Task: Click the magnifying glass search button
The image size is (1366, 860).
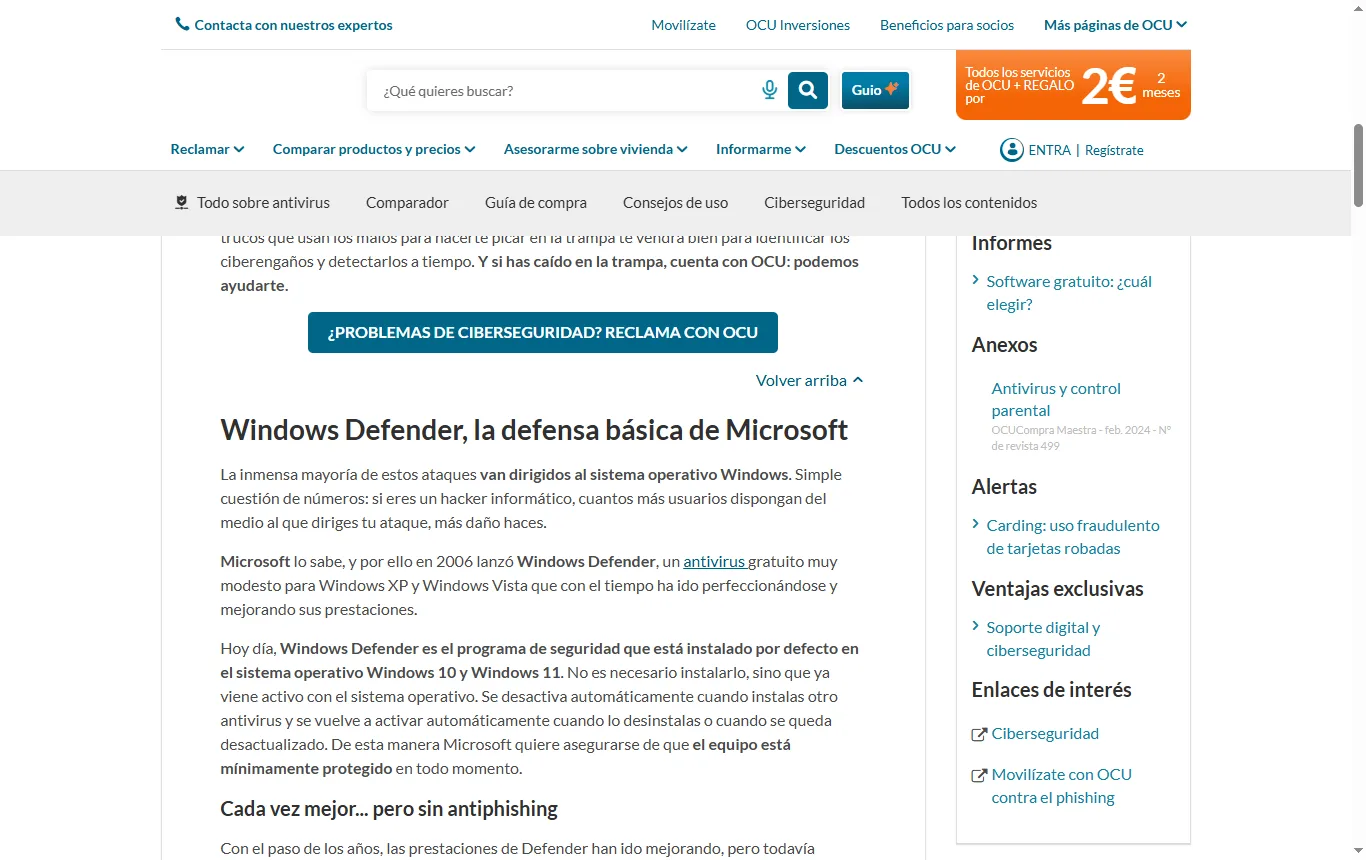Action: [808, 90]
